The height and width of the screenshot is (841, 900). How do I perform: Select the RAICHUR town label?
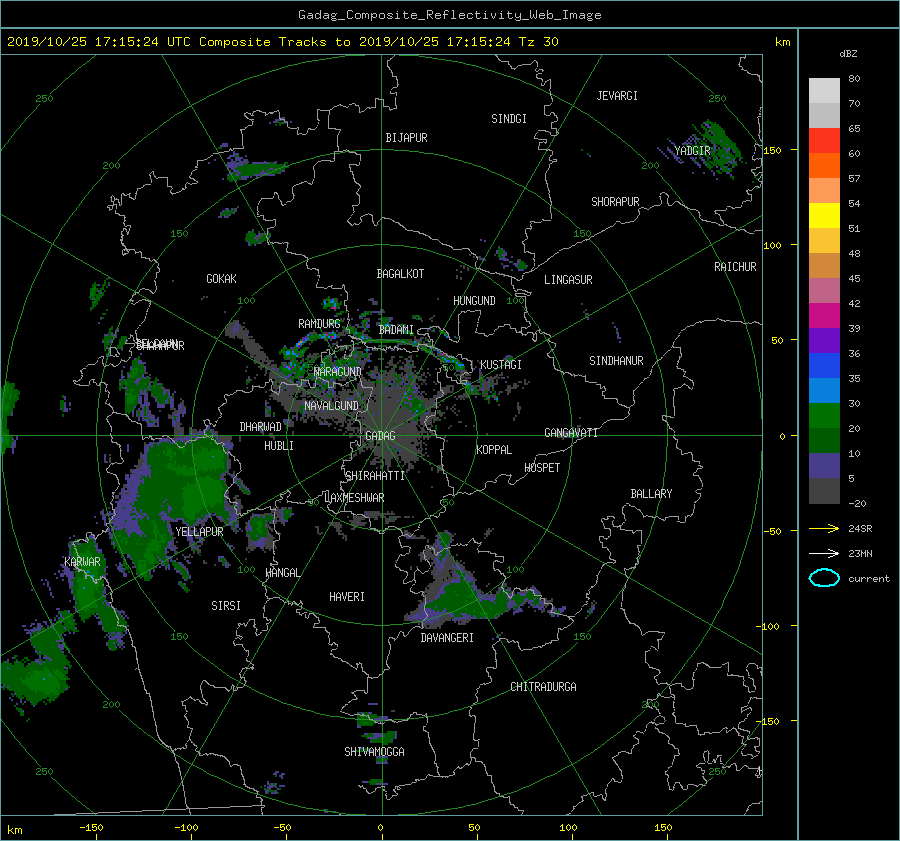(735, 267)
